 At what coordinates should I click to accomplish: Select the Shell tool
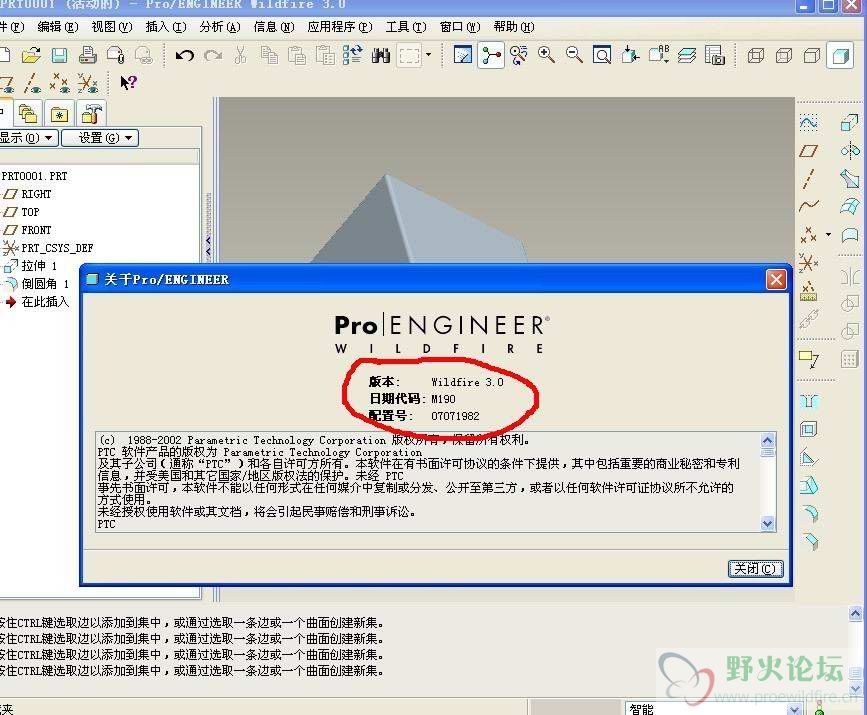(x=808, y=429)
